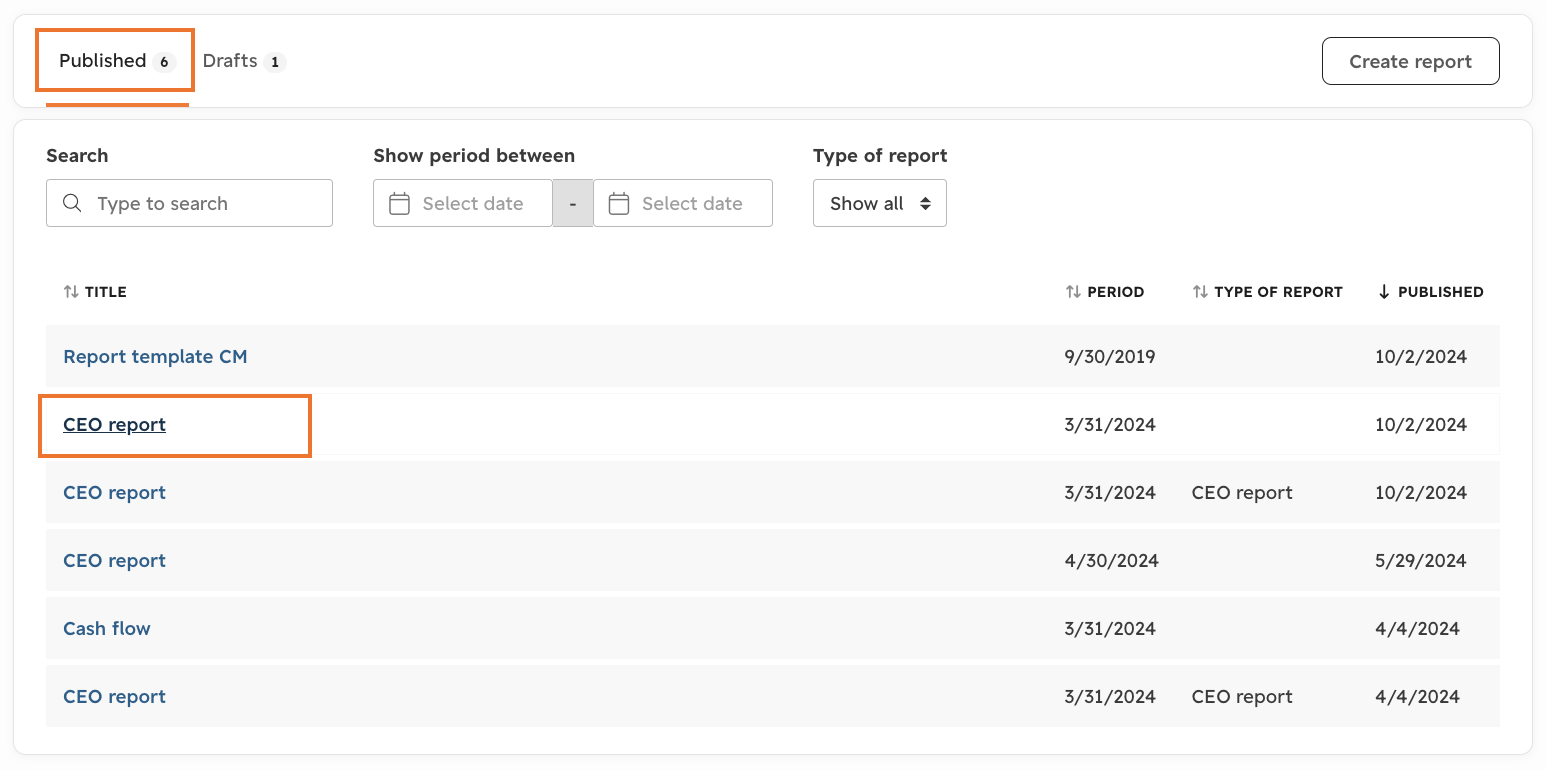Click the calendar icon in start date field
1546x770 pixels.
399,203
